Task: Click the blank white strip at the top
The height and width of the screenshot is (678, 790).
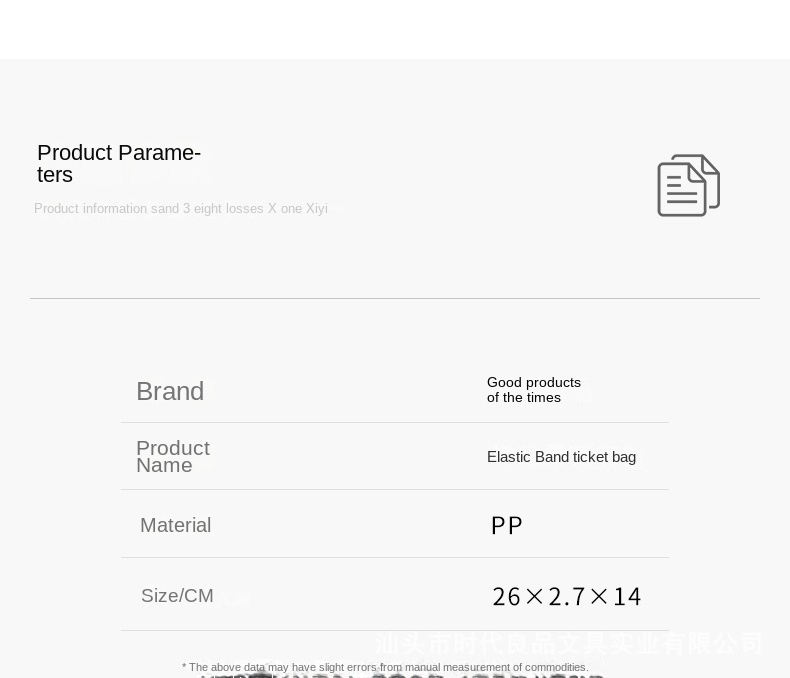Action: [x=394, y=29]
